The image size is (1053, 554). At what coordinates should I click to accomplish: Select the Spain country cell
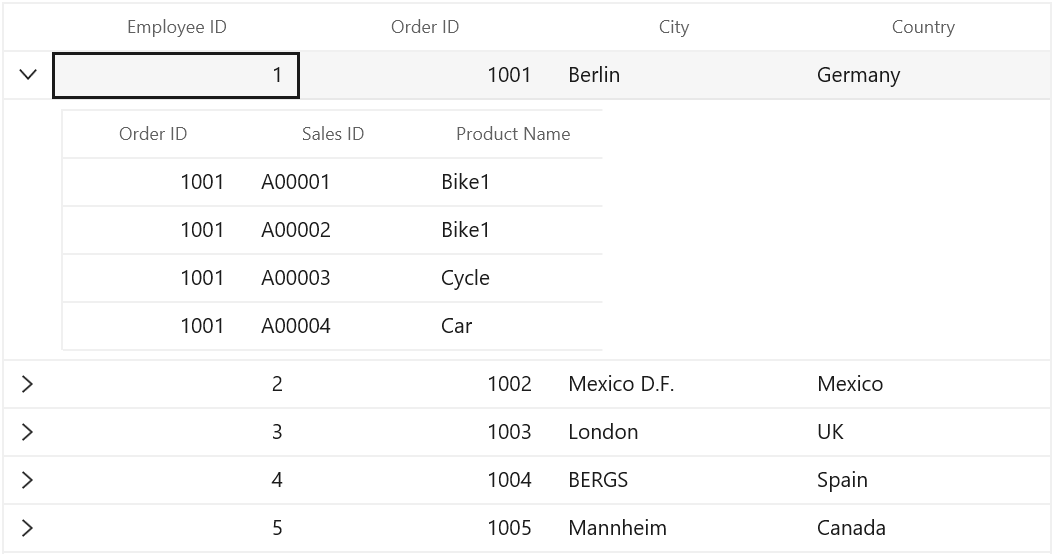click(x=923, y=480)
